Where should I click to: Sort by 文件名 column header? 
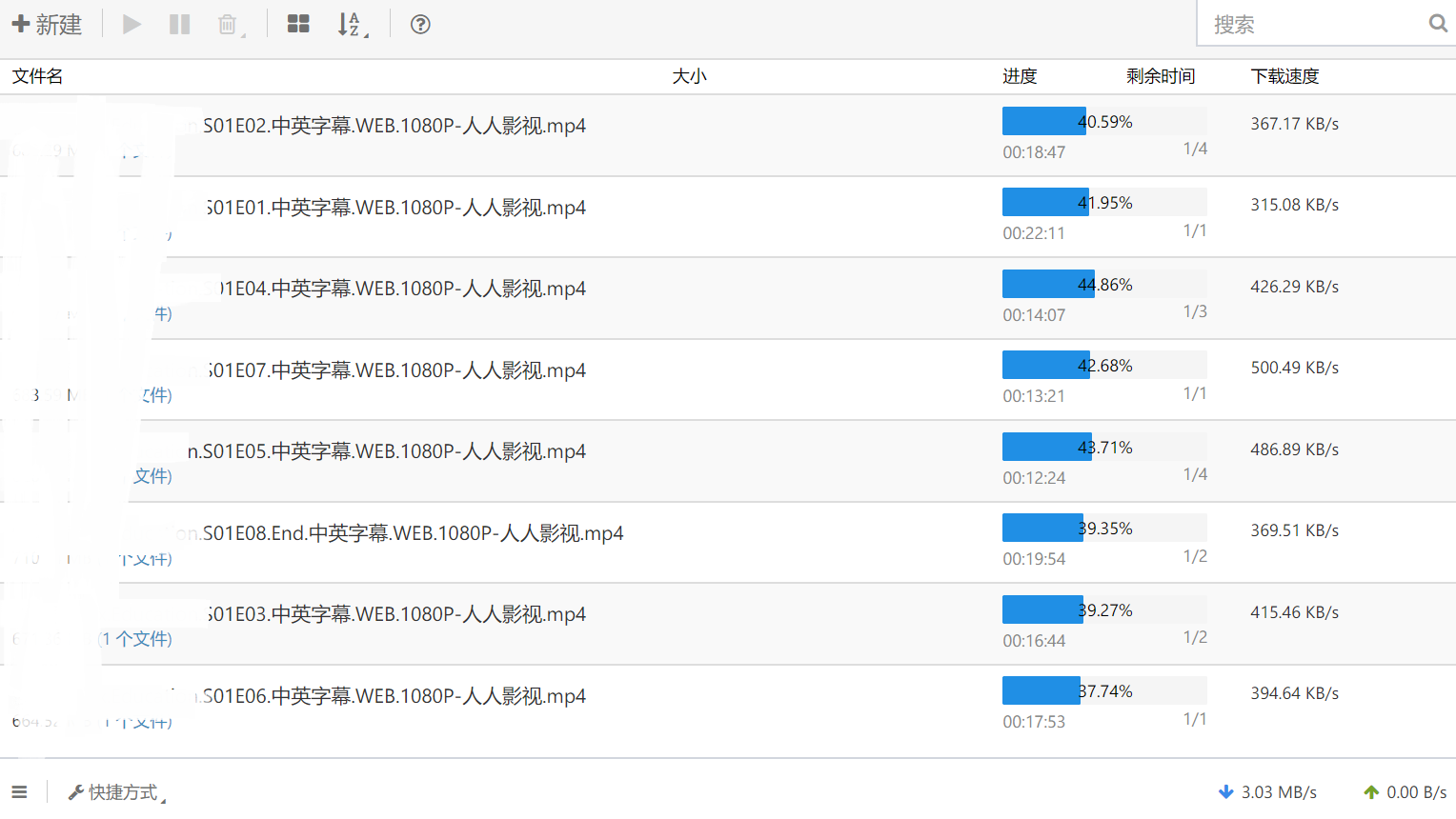pos(38,76)
